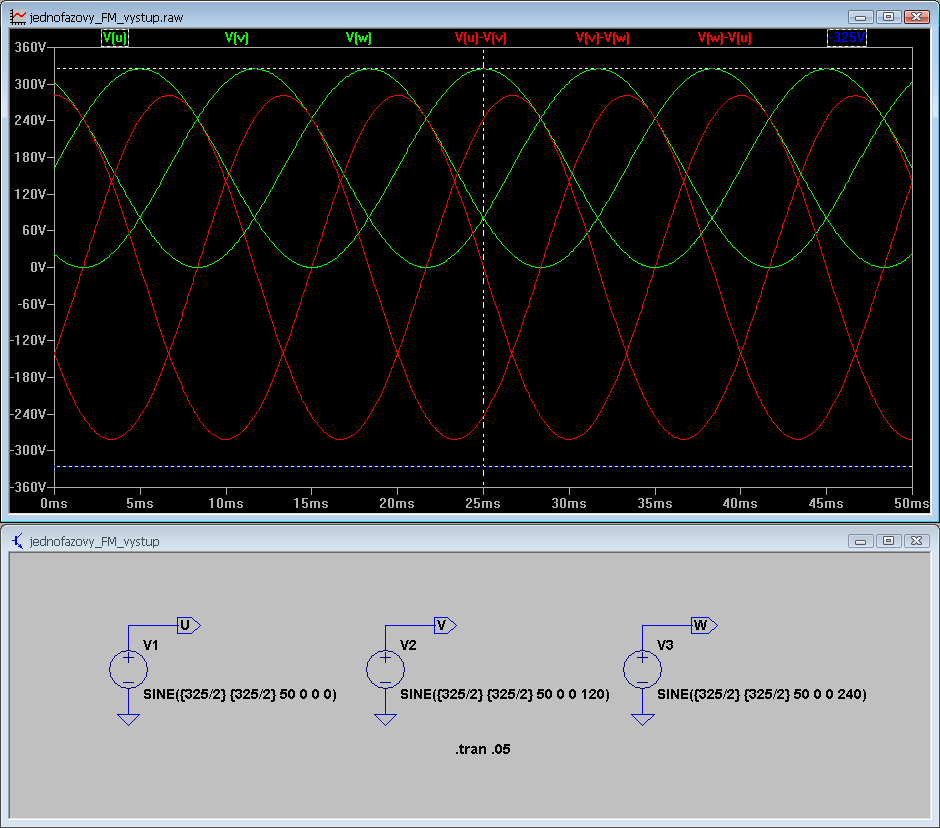Click the .tran .05 simulation directive

[x=483, y=748]
